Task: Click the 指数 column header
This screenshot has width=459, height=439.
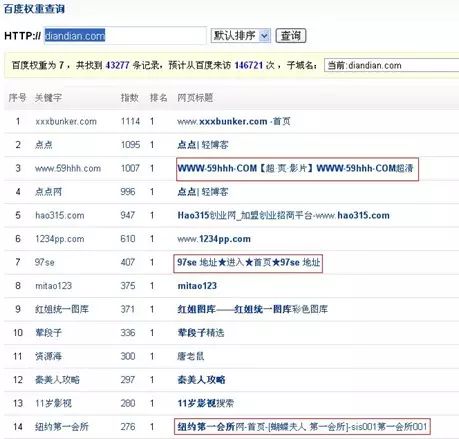Action: point(130,98)
